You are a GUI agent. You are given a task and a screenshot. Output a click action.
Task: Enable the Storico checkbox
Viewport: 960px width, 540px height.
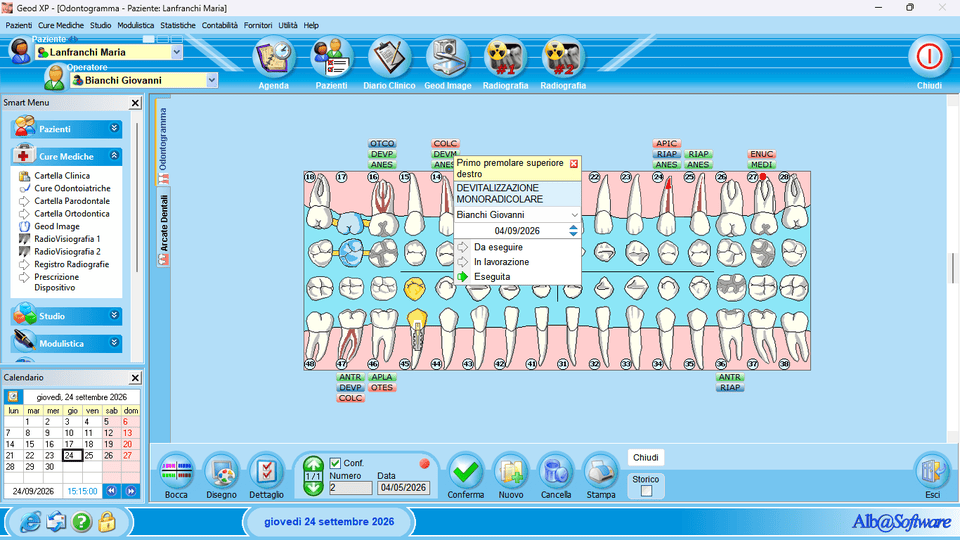(x=647, y=491)
